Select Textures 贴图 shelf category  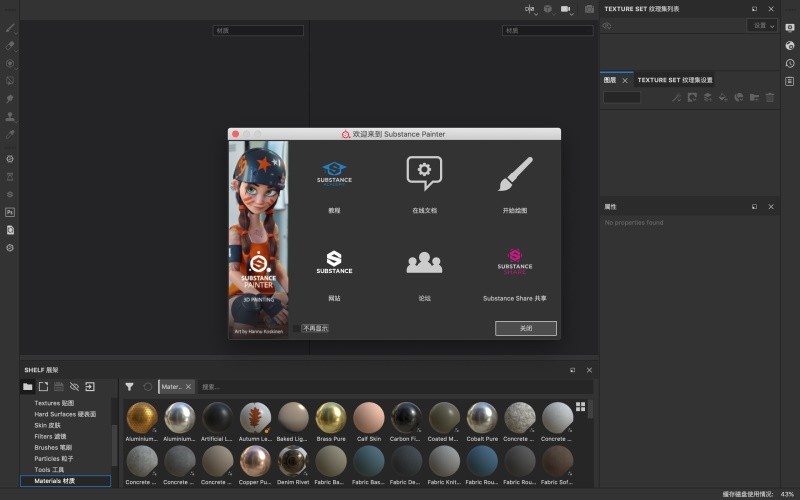tap(54, 403)
